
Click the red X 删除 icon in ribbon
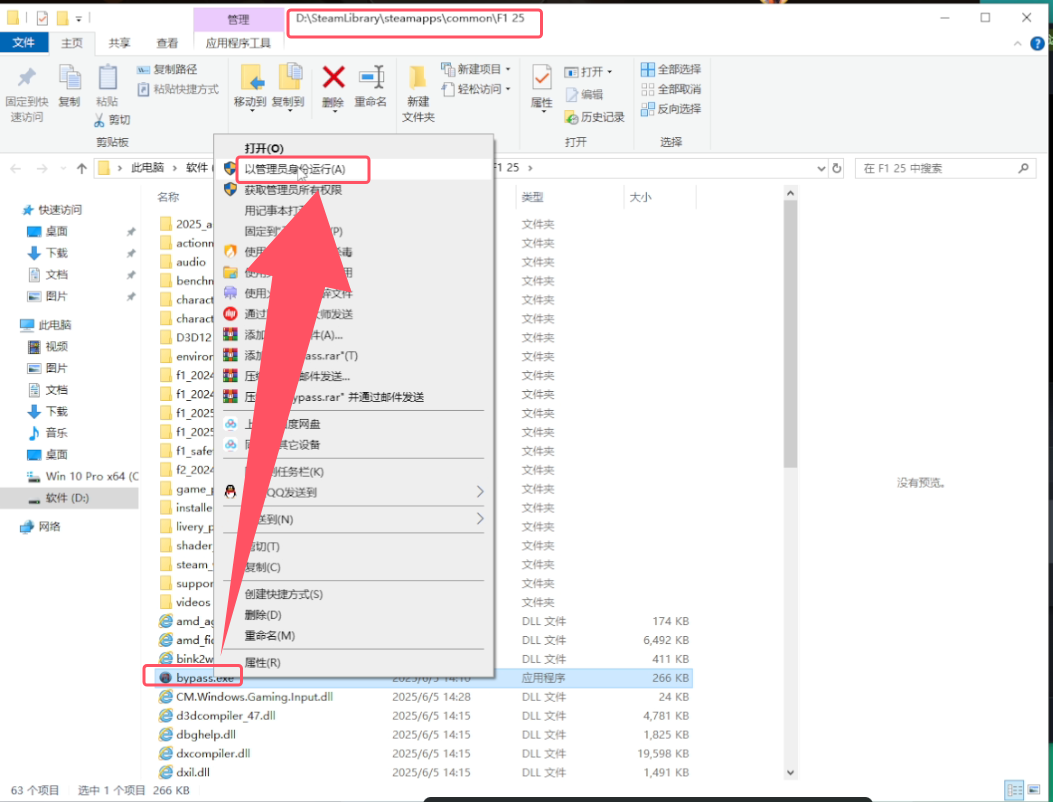[333, 77]
